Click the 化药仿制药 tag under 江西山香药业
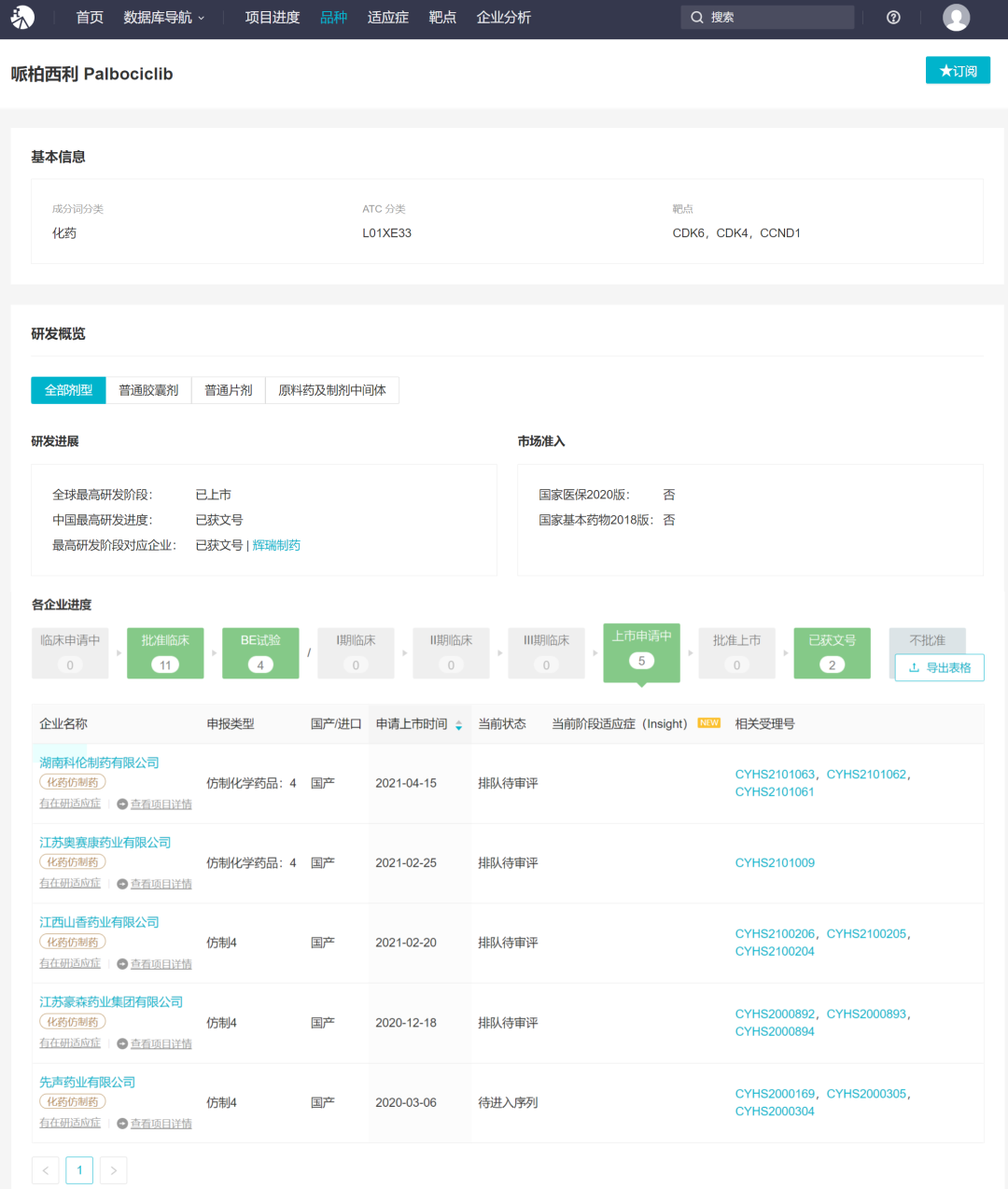Image resolution: width=1008 pixels, height=1189 pixels. click(73, 943)
